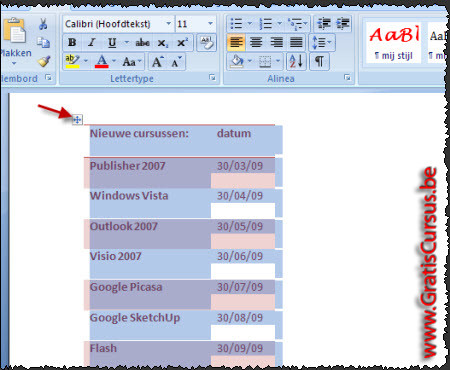Sort table contents A-Z icon
Image resolution: width=450 pixels, height=370 pixels.
(296, 61)
